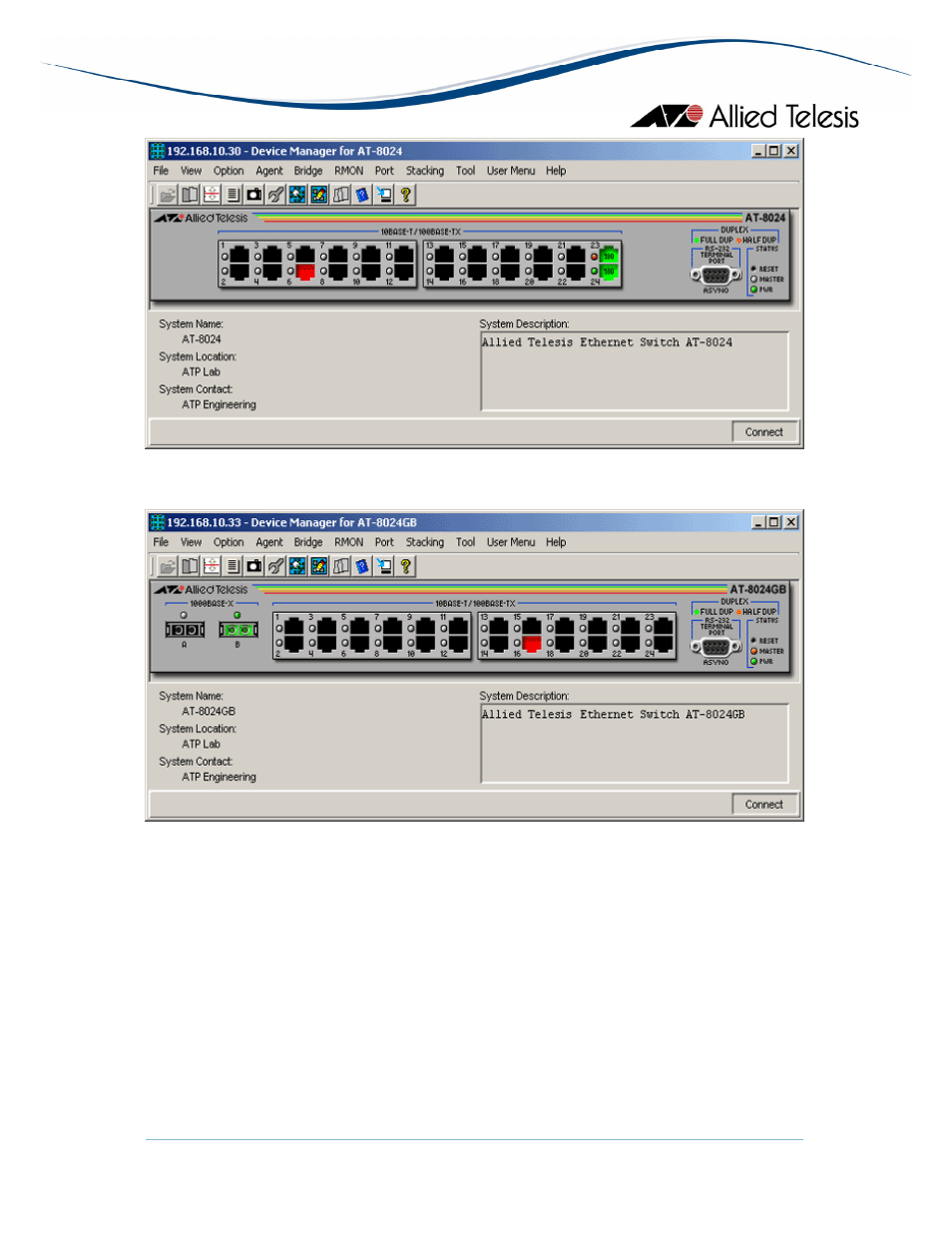Click the yellow question mark help icon in AT-8024 toolbar
This screenshot has height=1233, width=952.
click(x=406, y=195)
